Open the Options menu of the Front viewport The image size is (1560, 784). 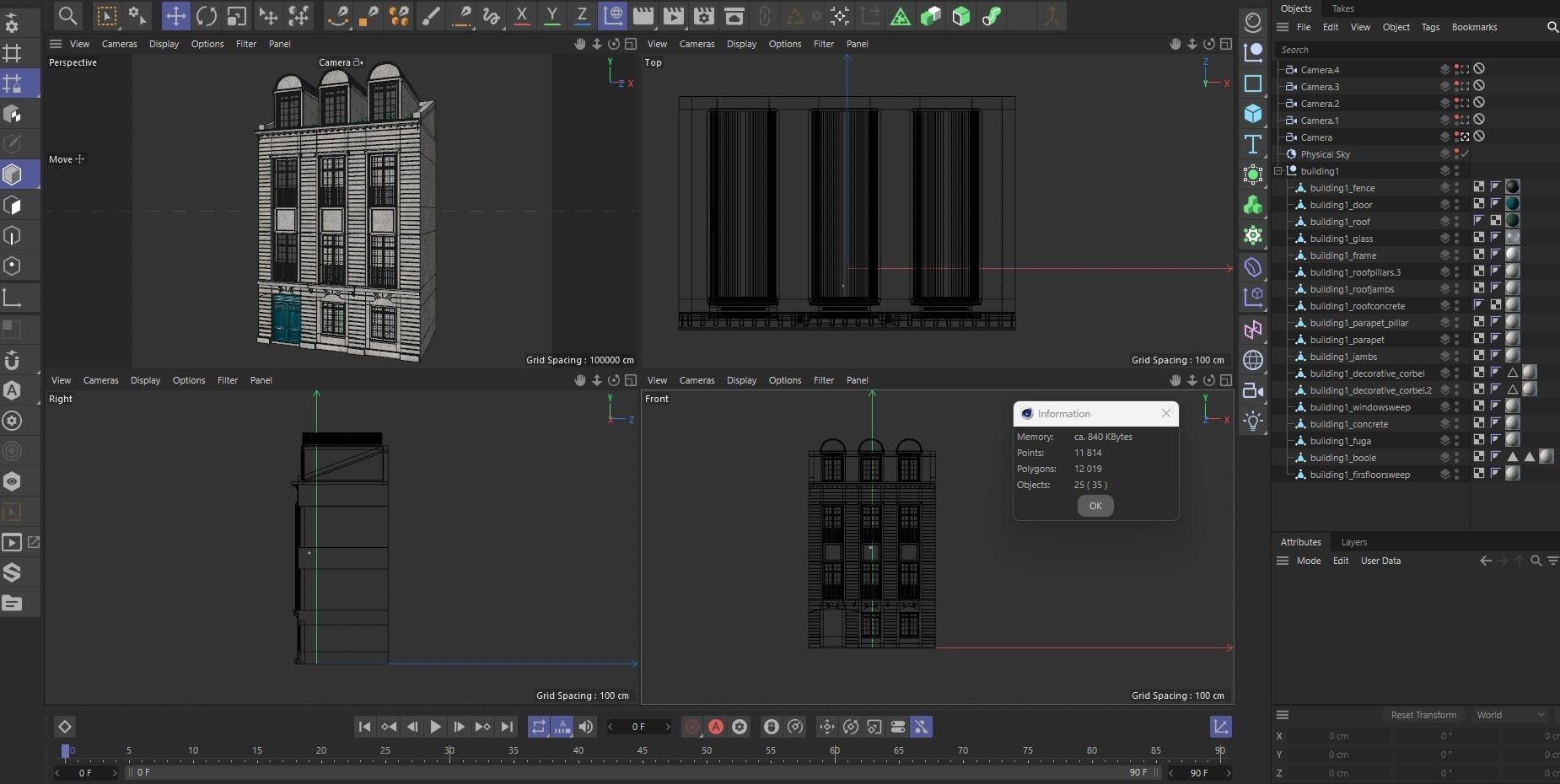(785, 380)
